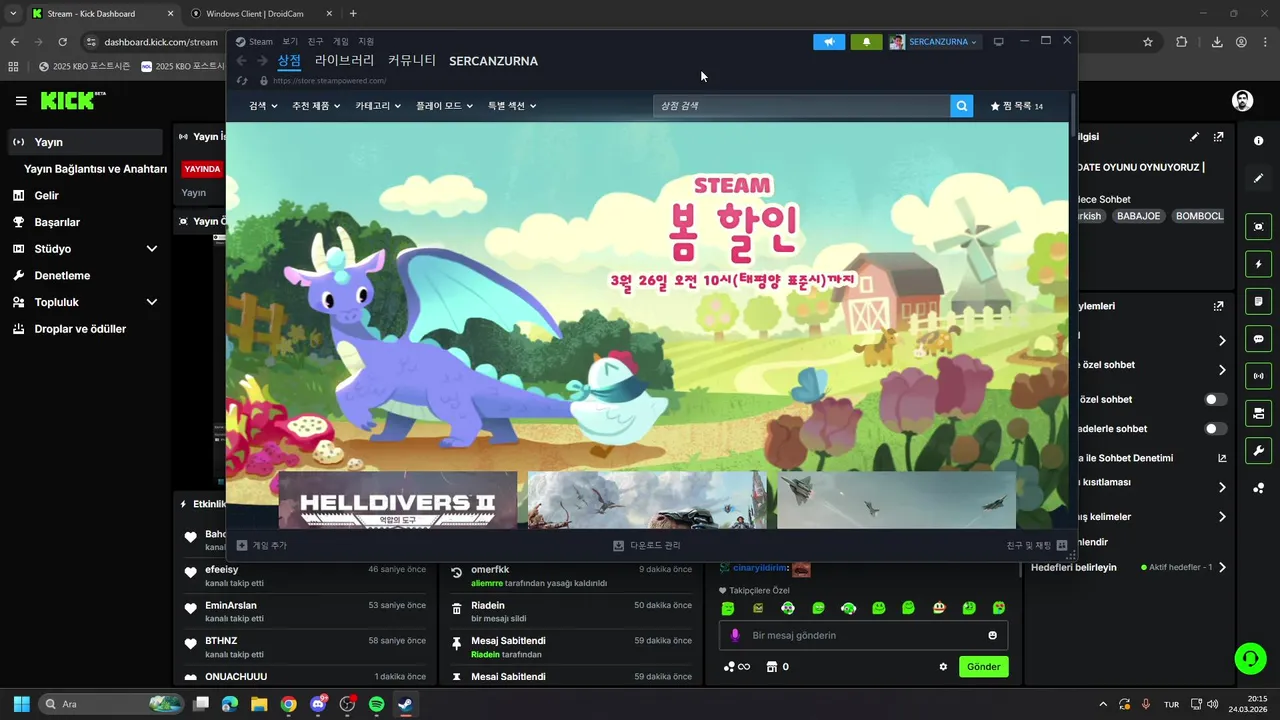Switch to the 커뮤니티 tab
This screenshot has width=1280, height=720.
coord(412,61)
